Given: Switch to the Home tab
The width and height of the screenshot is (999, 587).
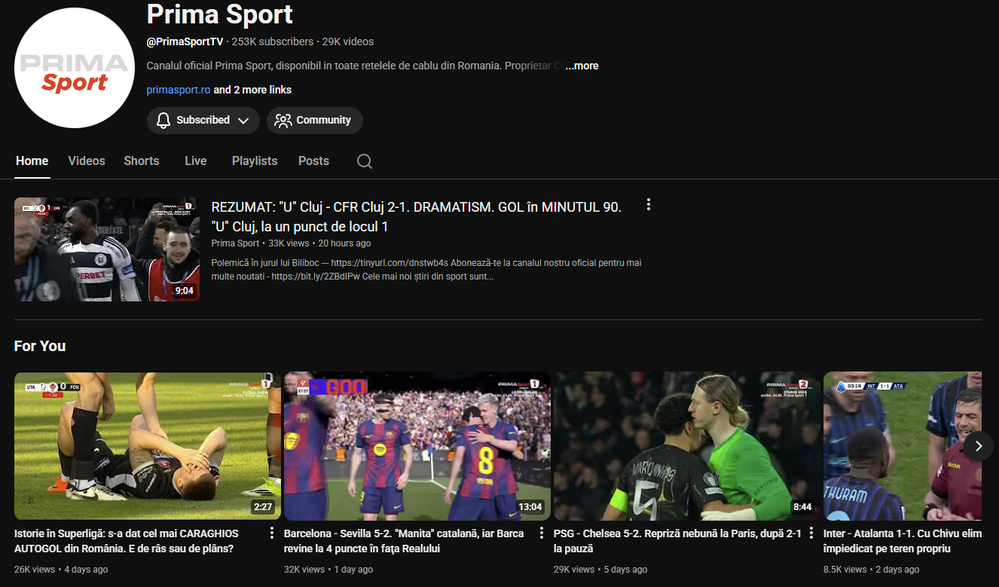Looking at the screenshot, I should click(x=32, y=161).
